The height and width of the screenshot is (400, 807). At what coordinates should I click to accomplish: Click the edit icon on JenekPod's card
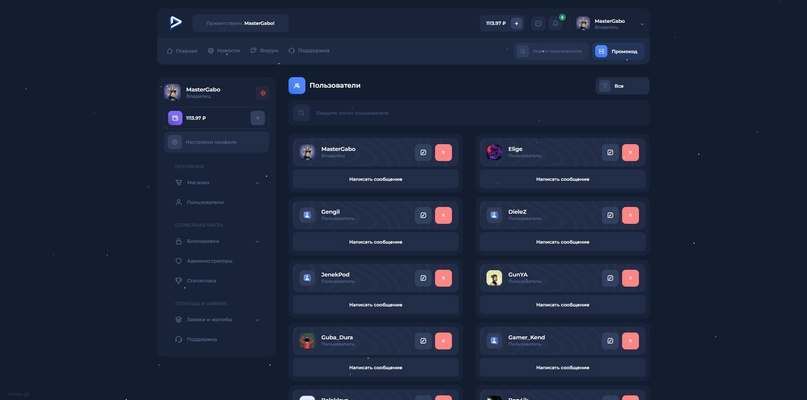tap(423, 278)
